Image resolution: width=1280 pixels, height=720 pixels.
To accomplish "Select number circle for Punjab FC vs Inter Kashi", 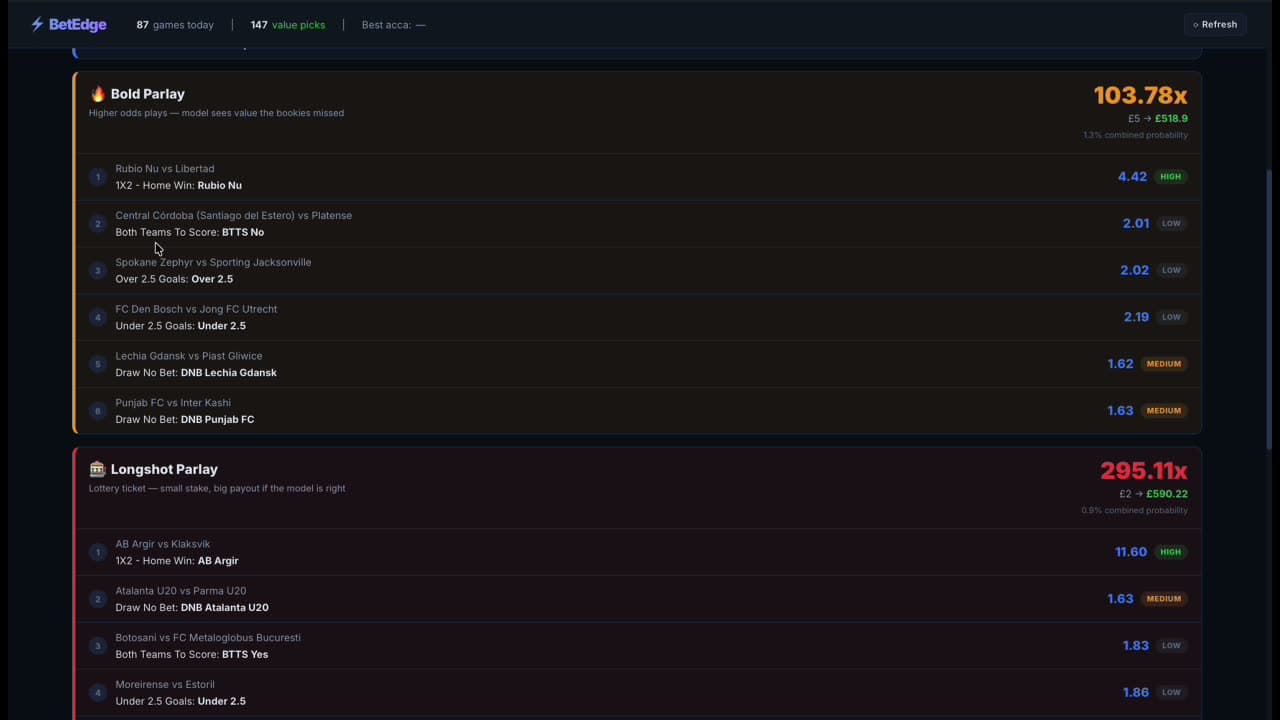I will pos(98,411).
